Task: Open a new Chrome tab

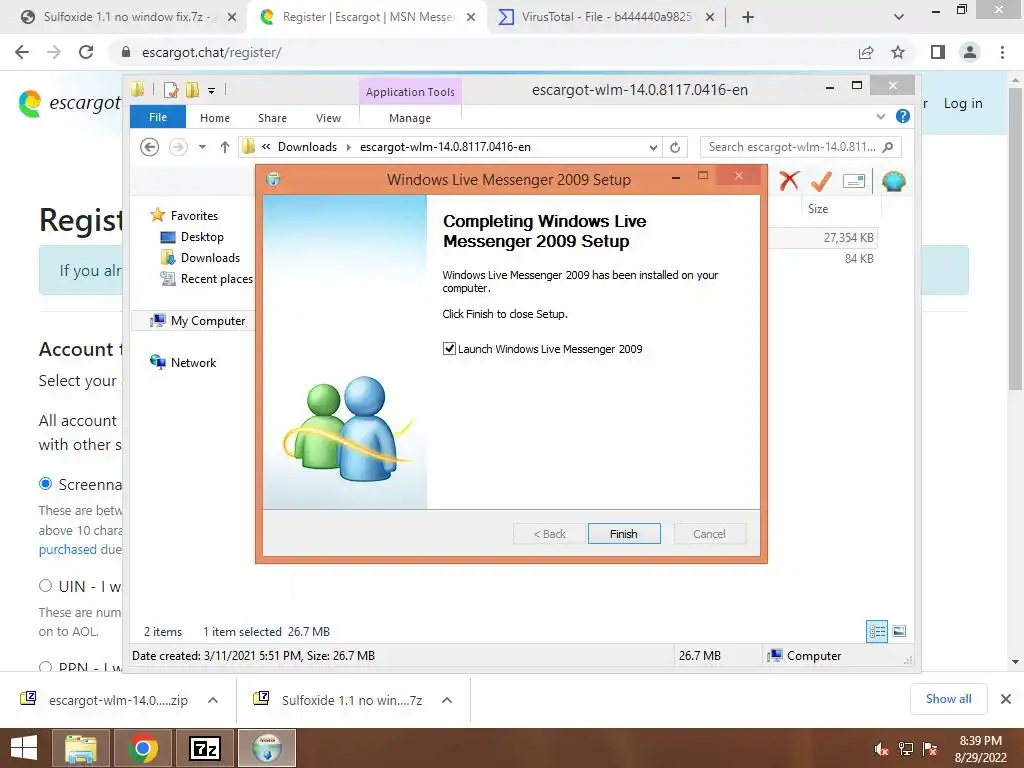Action: pyautogui.click(x=748, y=17)
